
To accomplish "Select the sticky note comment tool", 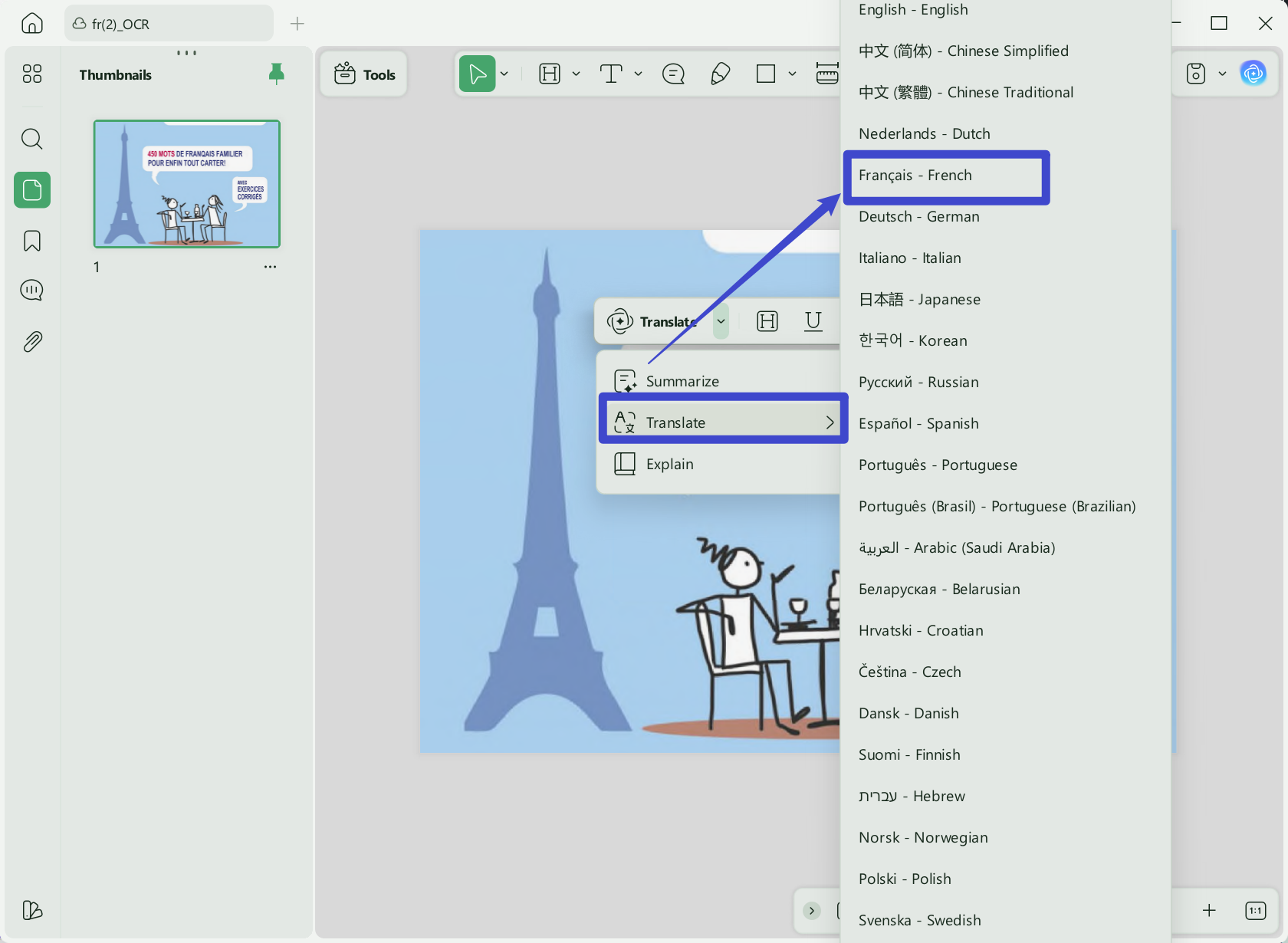I will pyautogui.click(x=673, y=74).
